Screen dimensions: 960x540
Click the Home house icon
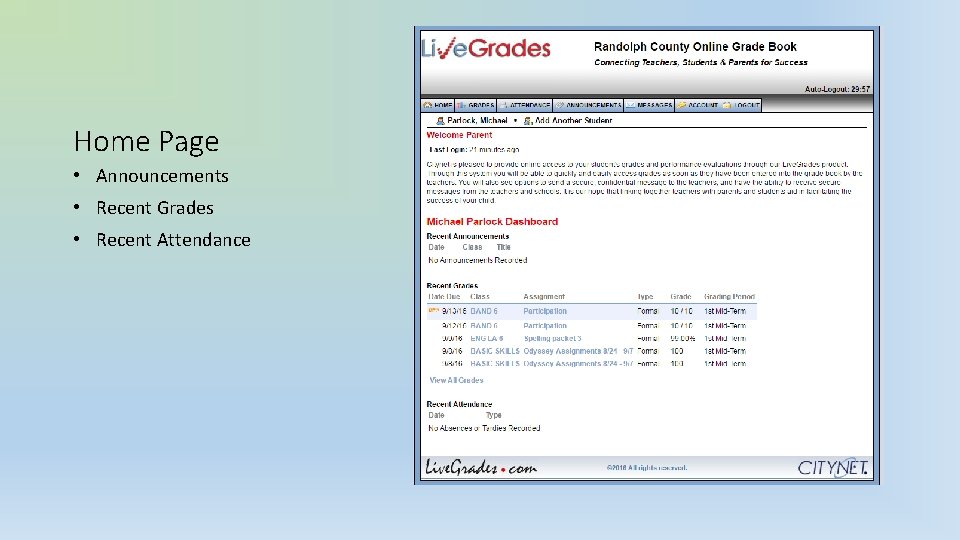[427, 105]
